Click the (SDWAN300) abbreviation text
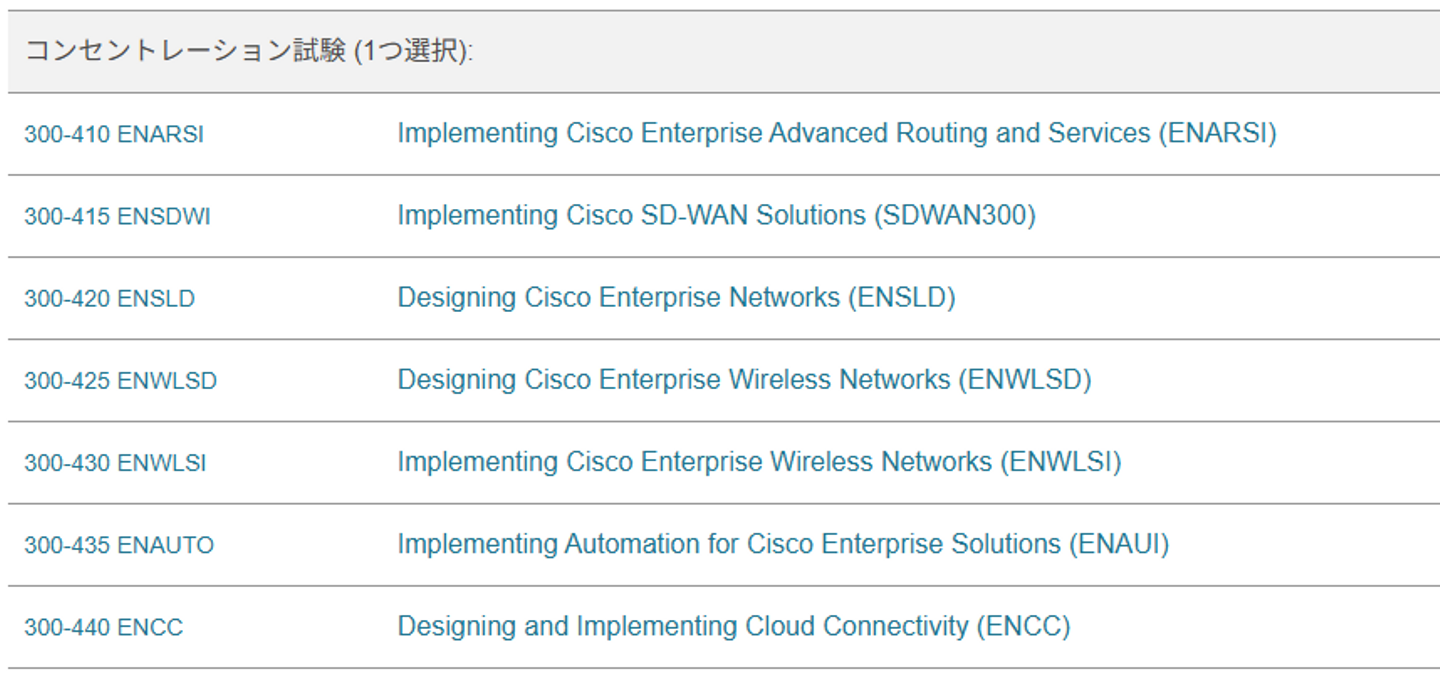The width and height of the screenshot is (1440, 681). coord(954,215)
